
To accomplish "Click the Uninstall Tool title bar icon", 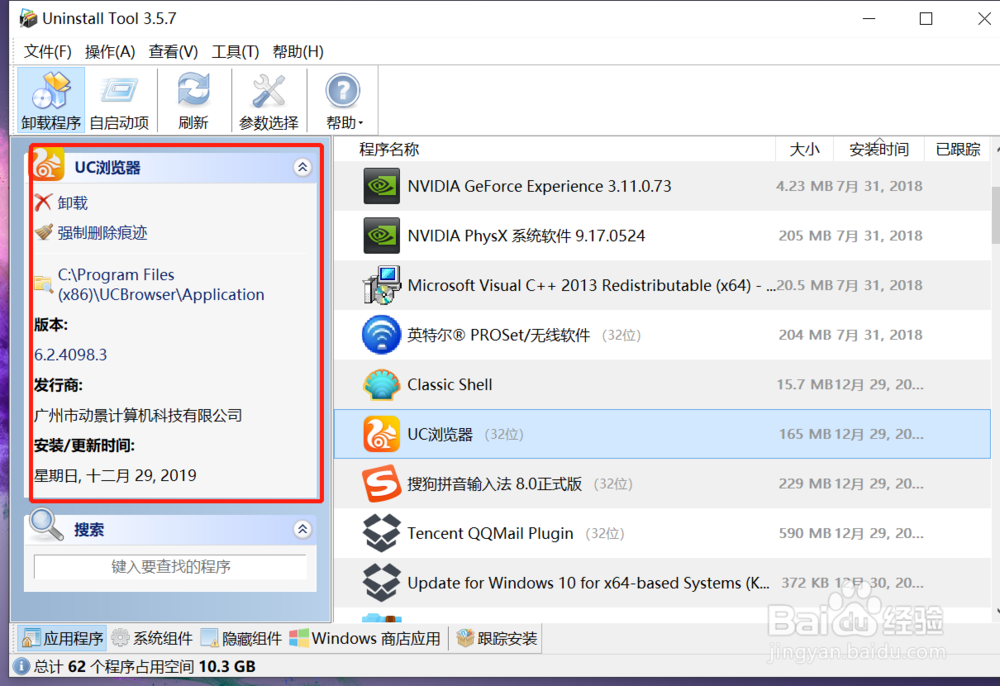I will [28, 18].
